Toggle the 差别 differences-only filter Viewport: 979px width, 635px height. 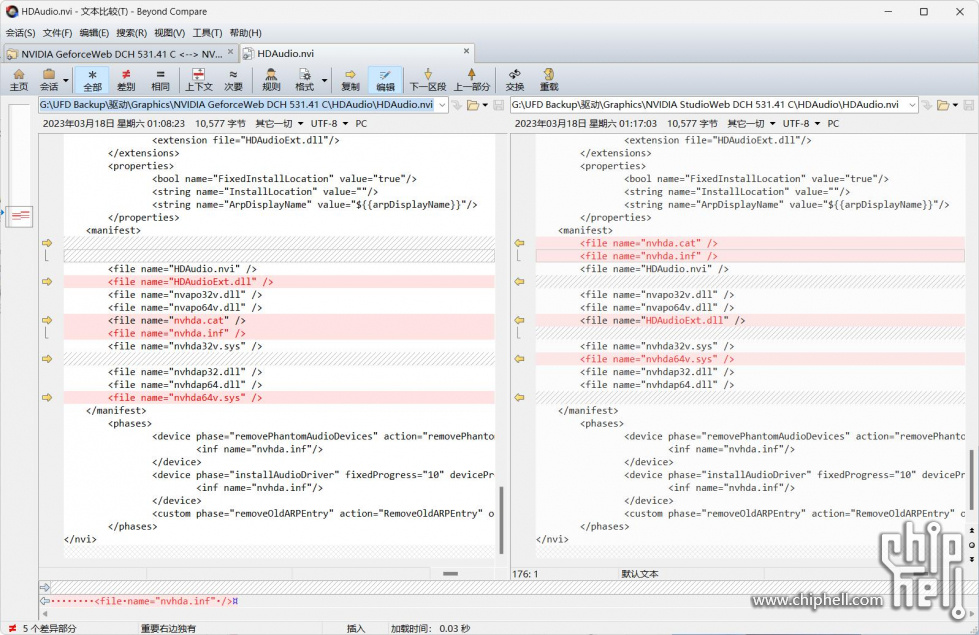pos(126,80)
